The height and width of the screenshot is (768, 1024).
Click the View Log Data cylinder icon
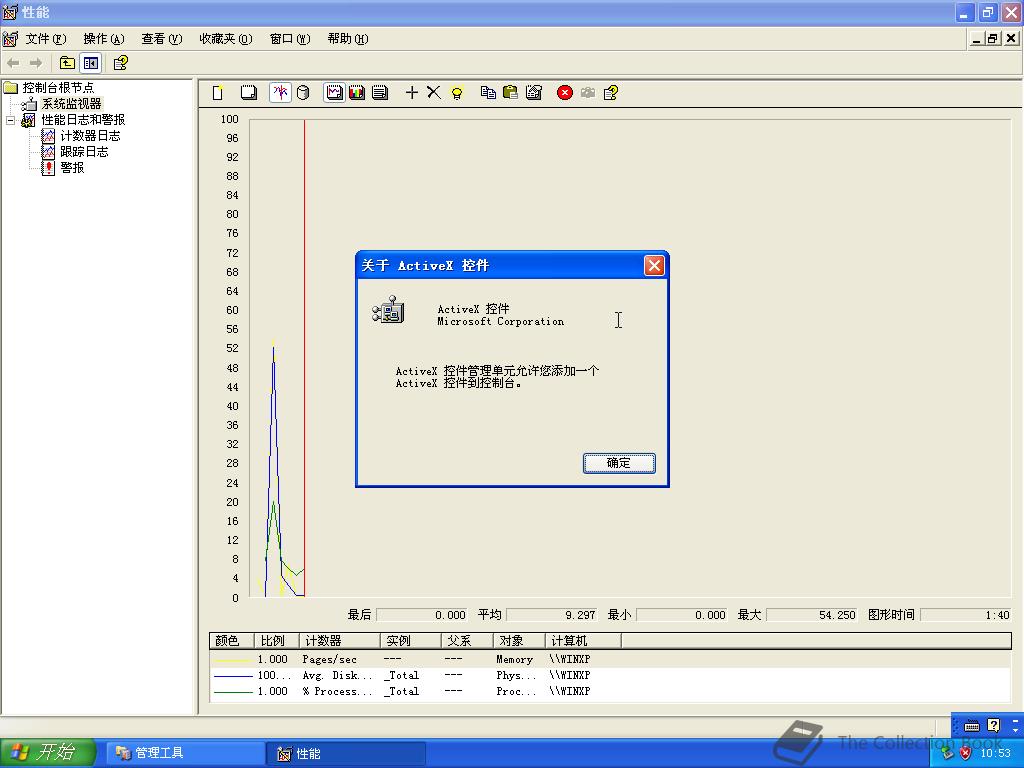point(303,93)
